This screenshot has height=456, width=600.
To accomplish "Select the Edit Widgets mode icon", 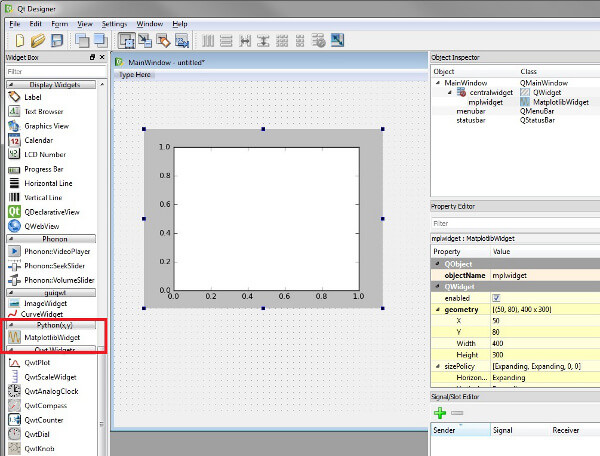I will (x=128, y=41).
